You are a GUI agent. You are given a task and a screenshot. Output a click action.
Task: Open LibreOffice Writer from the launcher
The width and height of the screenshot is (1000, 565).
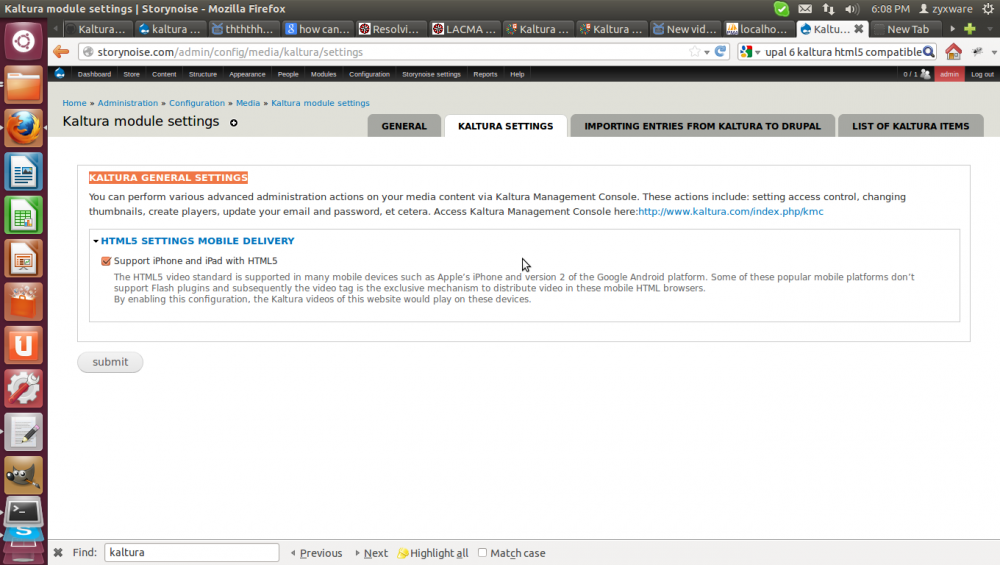23,172
